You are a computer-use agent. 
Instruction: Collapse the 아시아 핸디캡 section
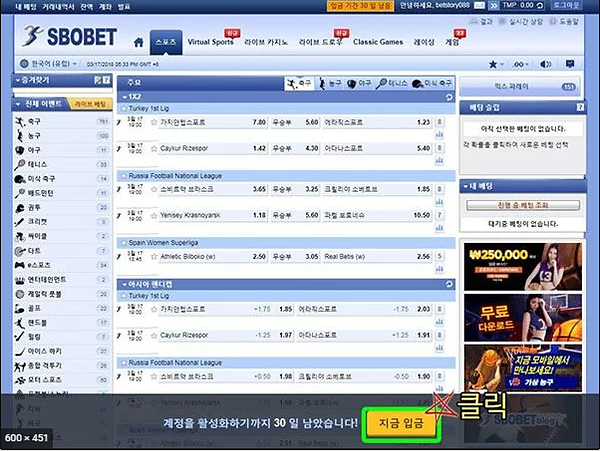pyautogui.click(x=124, y=284)
